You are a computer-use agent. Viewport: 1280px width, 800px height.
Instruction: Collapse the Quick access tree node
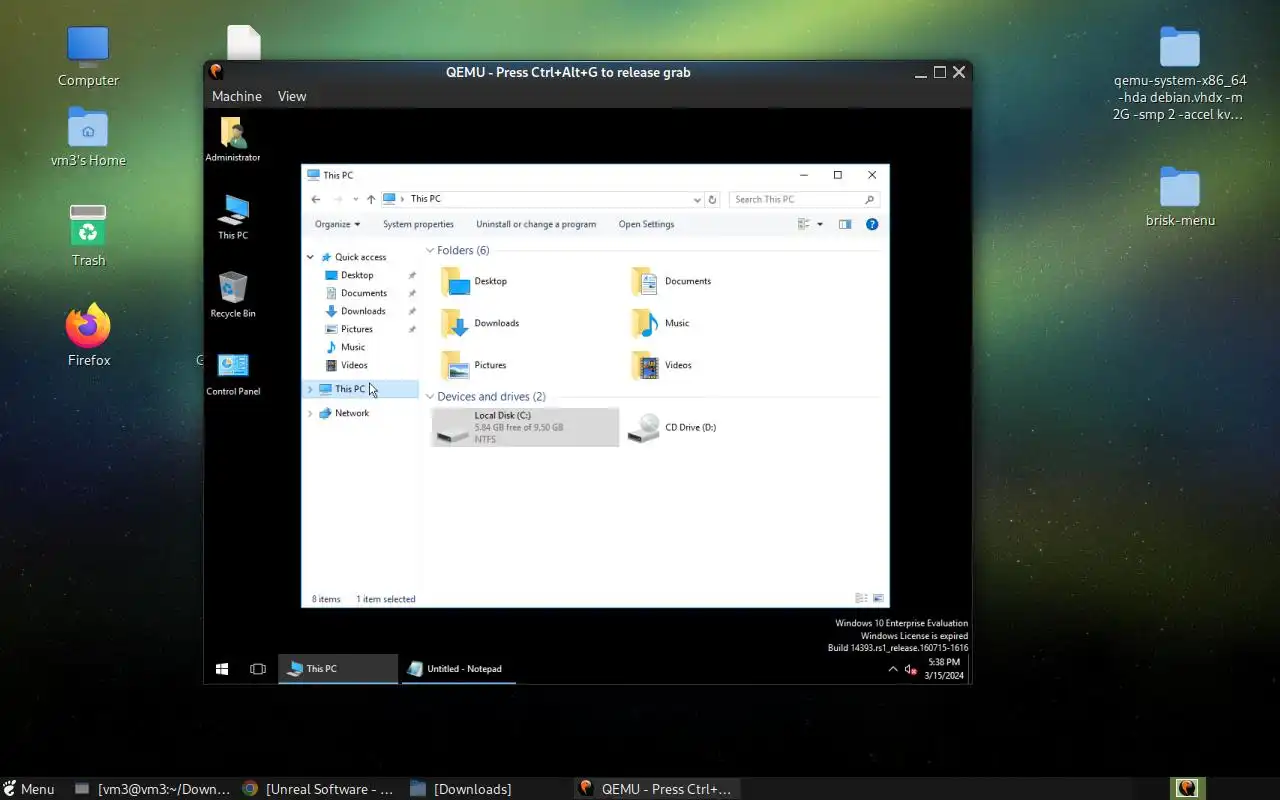pos(310,257)
